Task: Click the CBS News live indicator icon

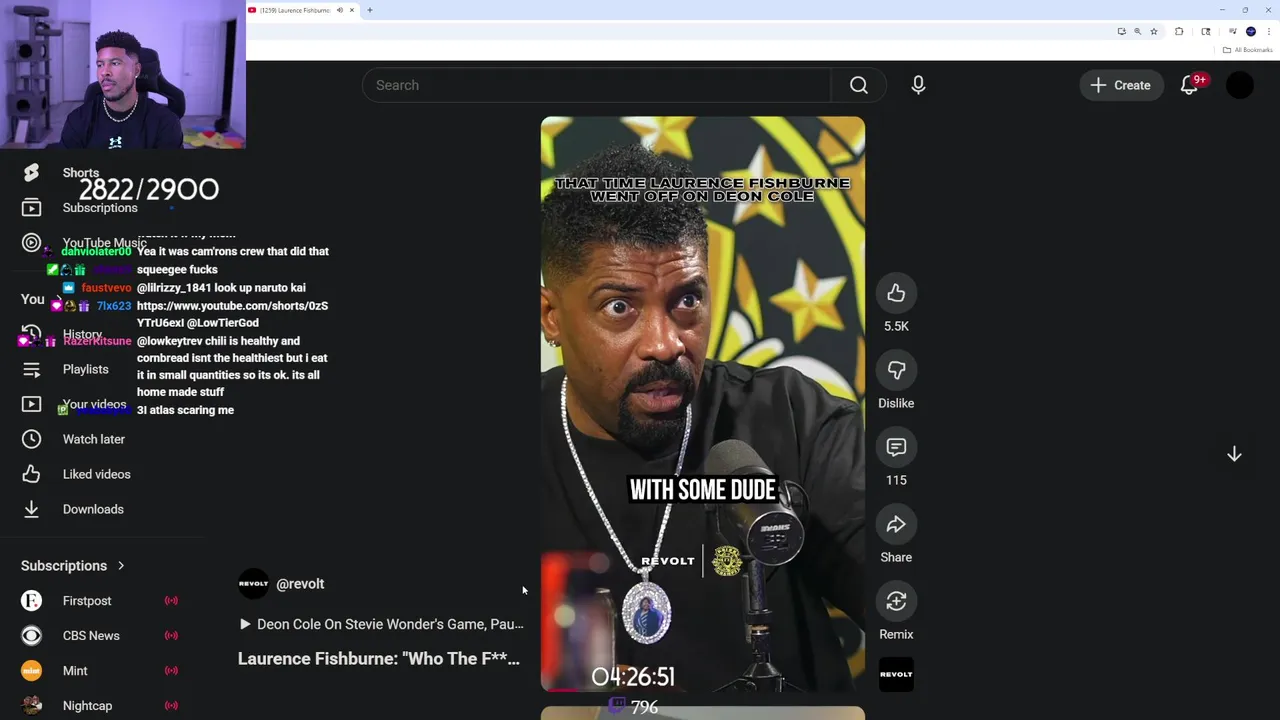Action: click(171, 636)
